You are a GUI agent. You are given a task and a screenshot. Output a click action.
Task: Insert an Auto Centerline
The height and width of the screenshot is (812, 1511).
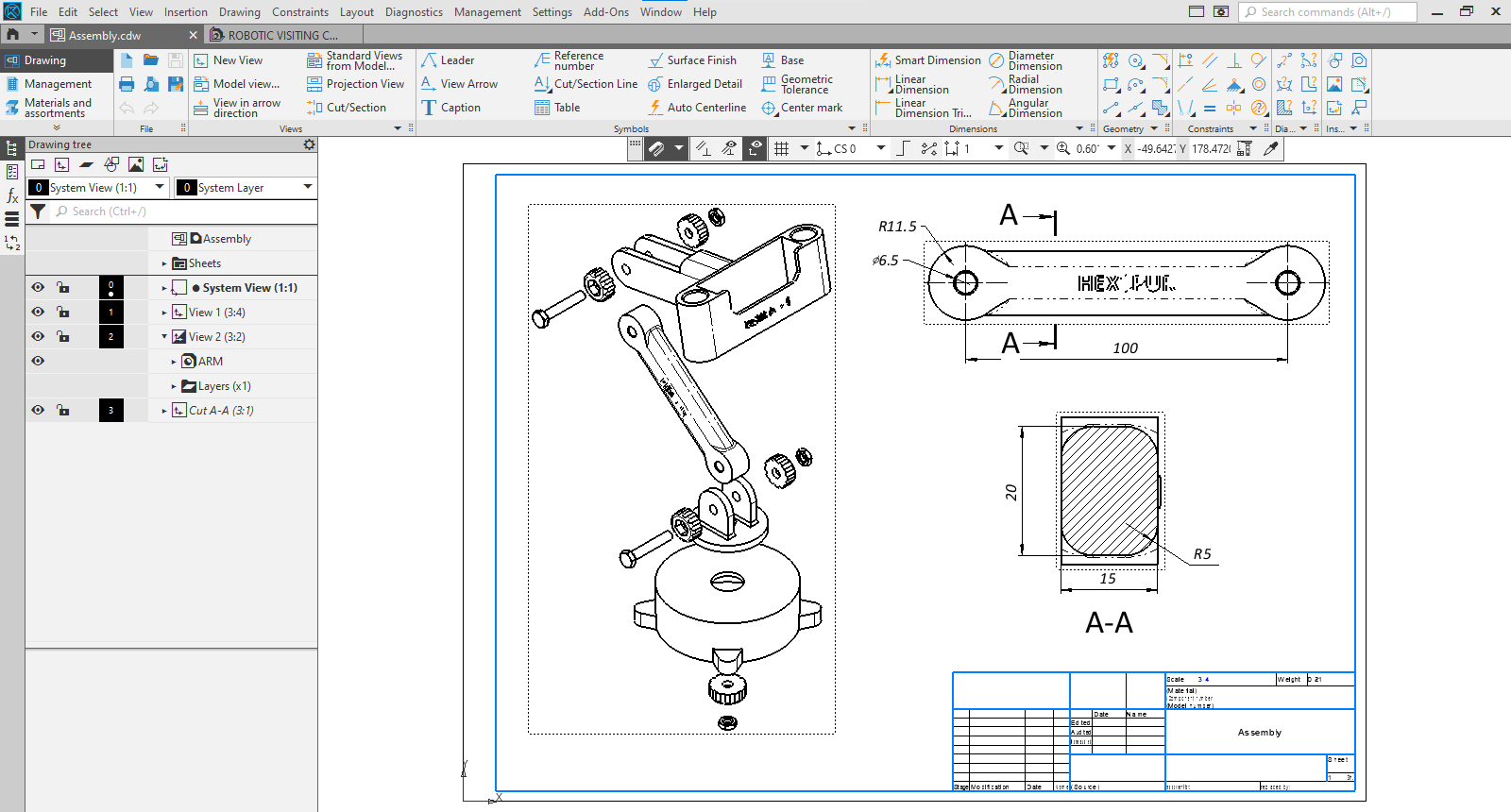697,108
